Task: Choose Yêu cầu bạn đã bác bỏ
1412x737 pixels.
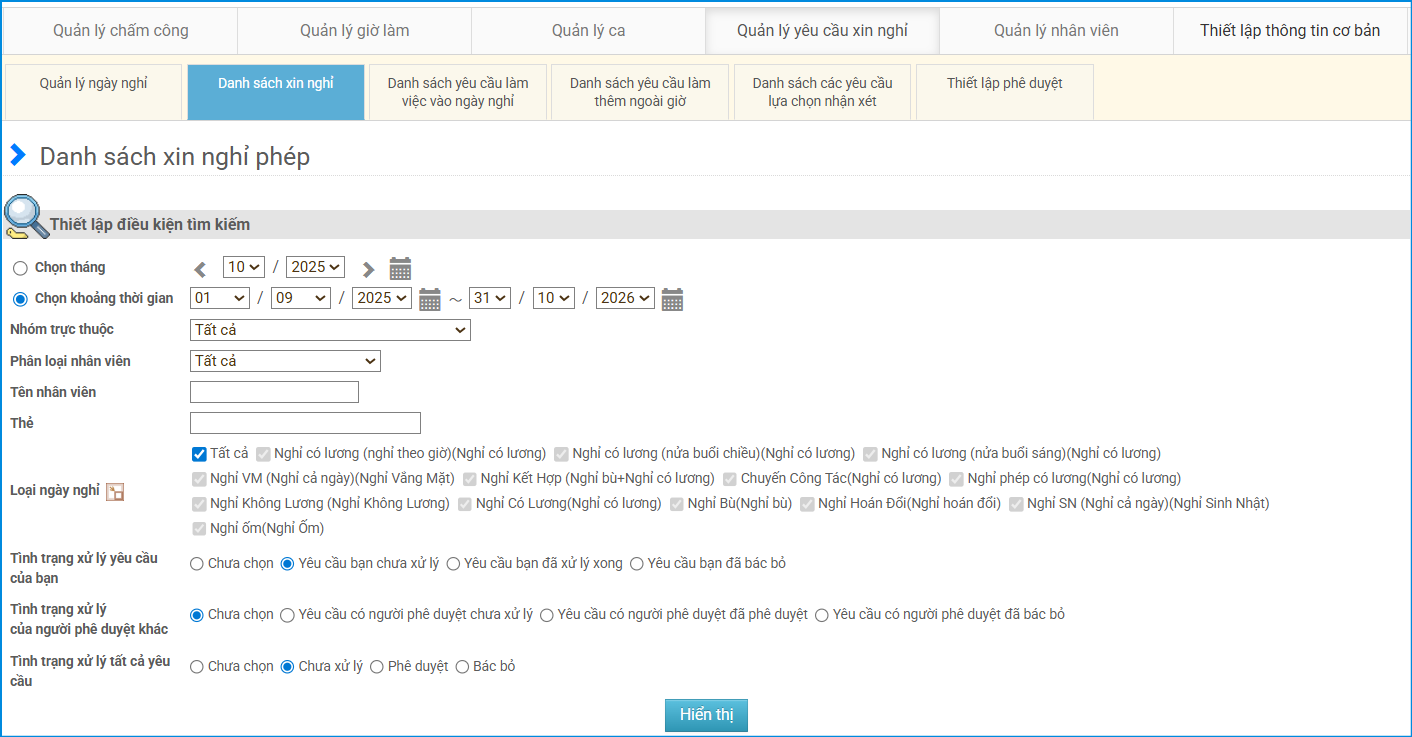Action: click(x=637, y=564)
